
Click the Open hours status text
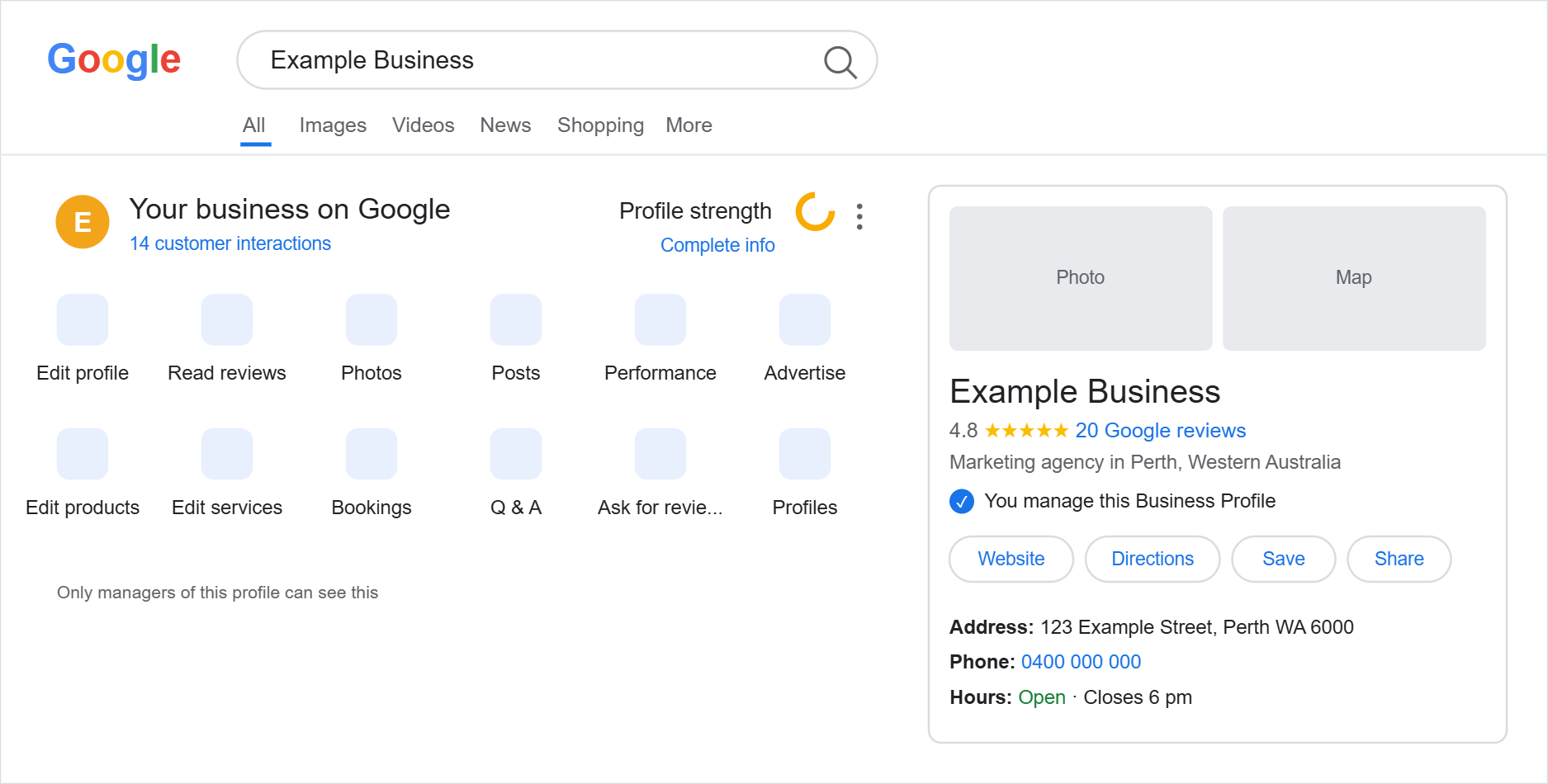click(x=1042, y=697)
